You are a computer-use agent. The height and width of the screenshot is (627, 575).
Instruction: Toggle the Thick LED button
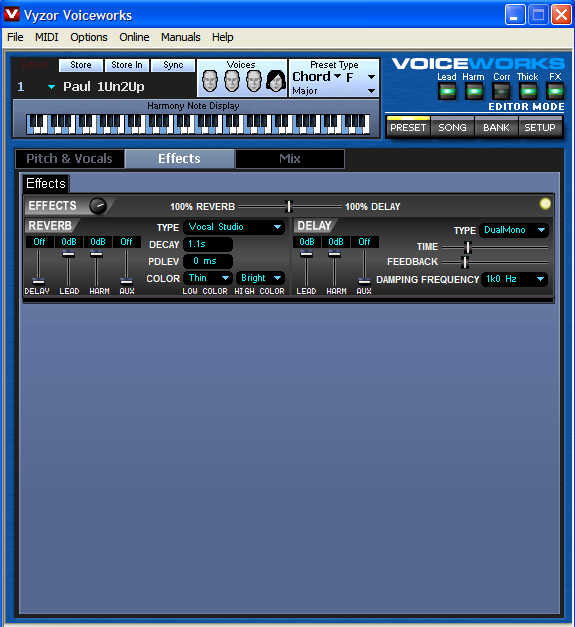click(x=528, y=92)
